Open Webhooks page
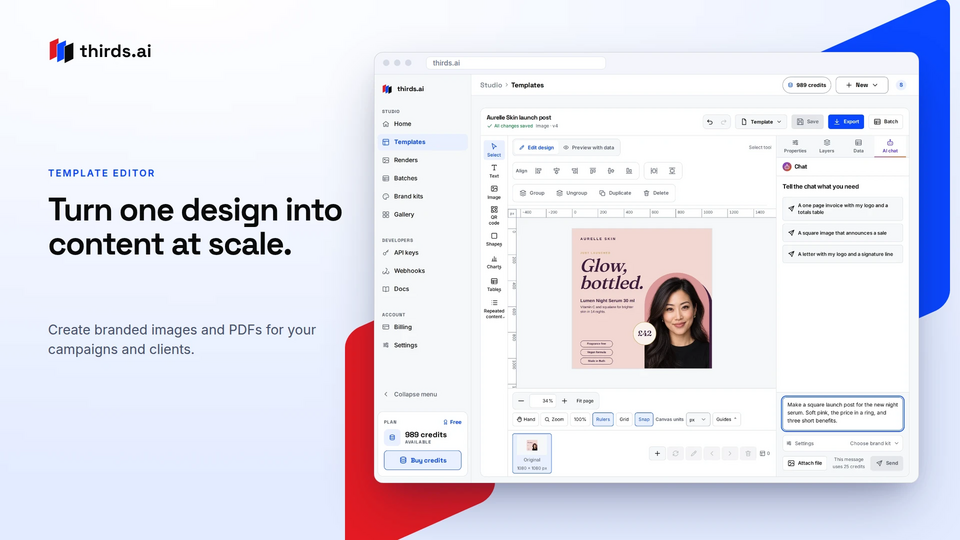Image resolution: width=960 pixels, height=540 pixels. click(422, 271)
